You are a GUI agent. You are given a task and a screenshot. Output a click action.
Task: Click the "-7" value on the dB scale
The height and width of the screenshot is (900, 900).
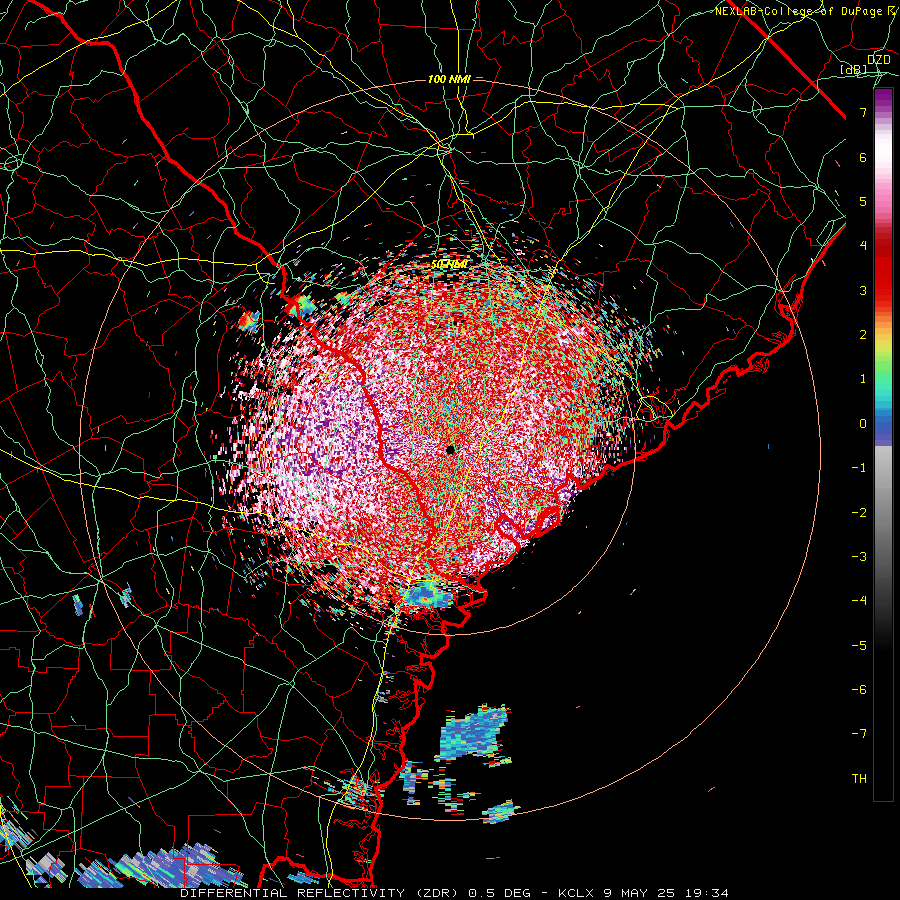(859, 734)
